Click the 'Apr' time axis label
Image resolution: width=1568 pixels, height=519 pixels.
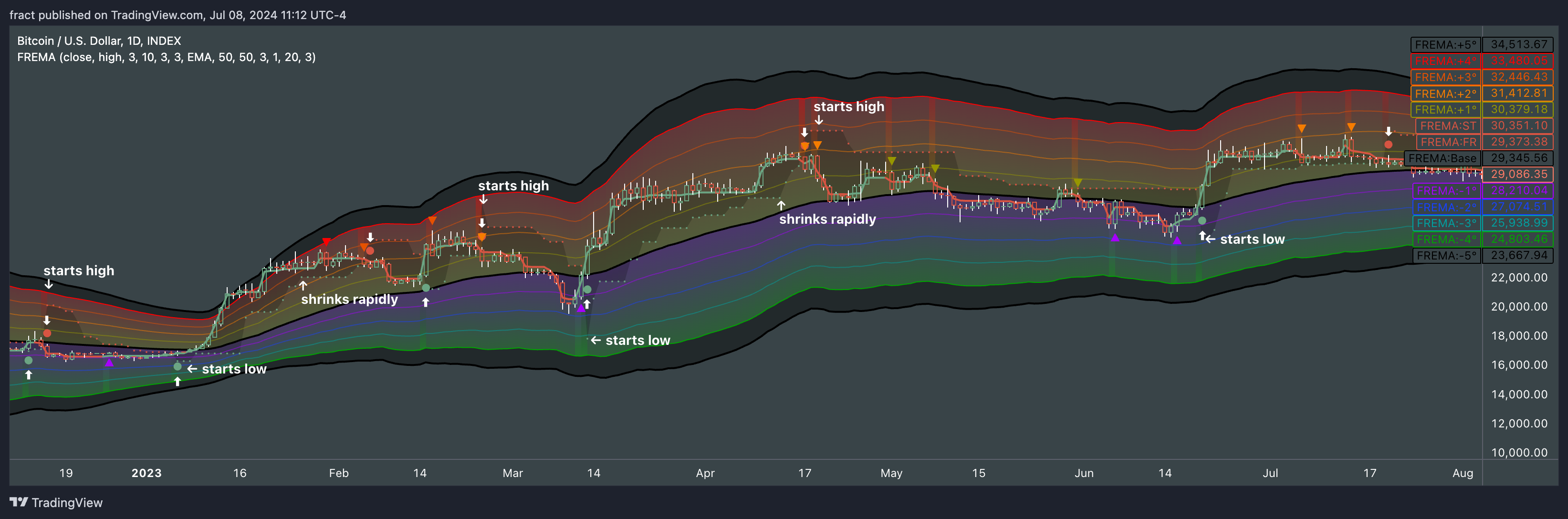[x=705, y=473]
